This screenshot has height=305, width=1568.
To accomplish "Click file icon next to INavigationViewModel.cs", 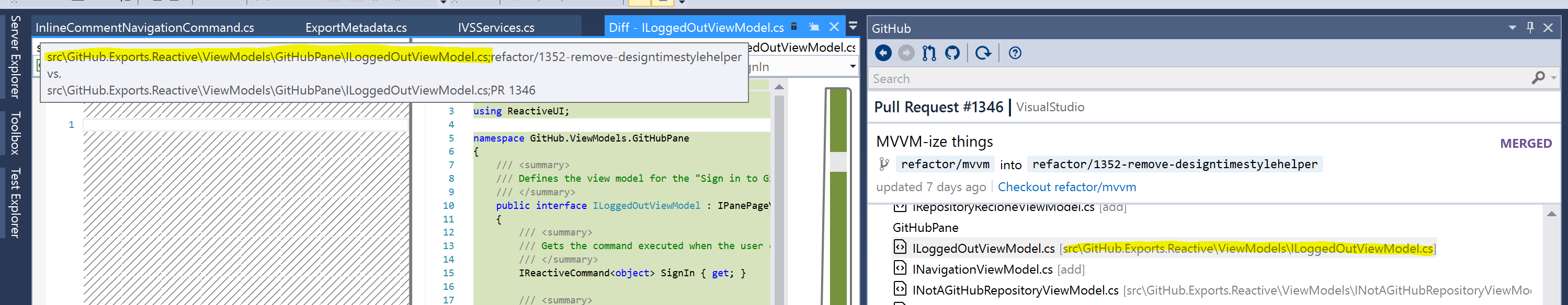I will click(900, 267).
